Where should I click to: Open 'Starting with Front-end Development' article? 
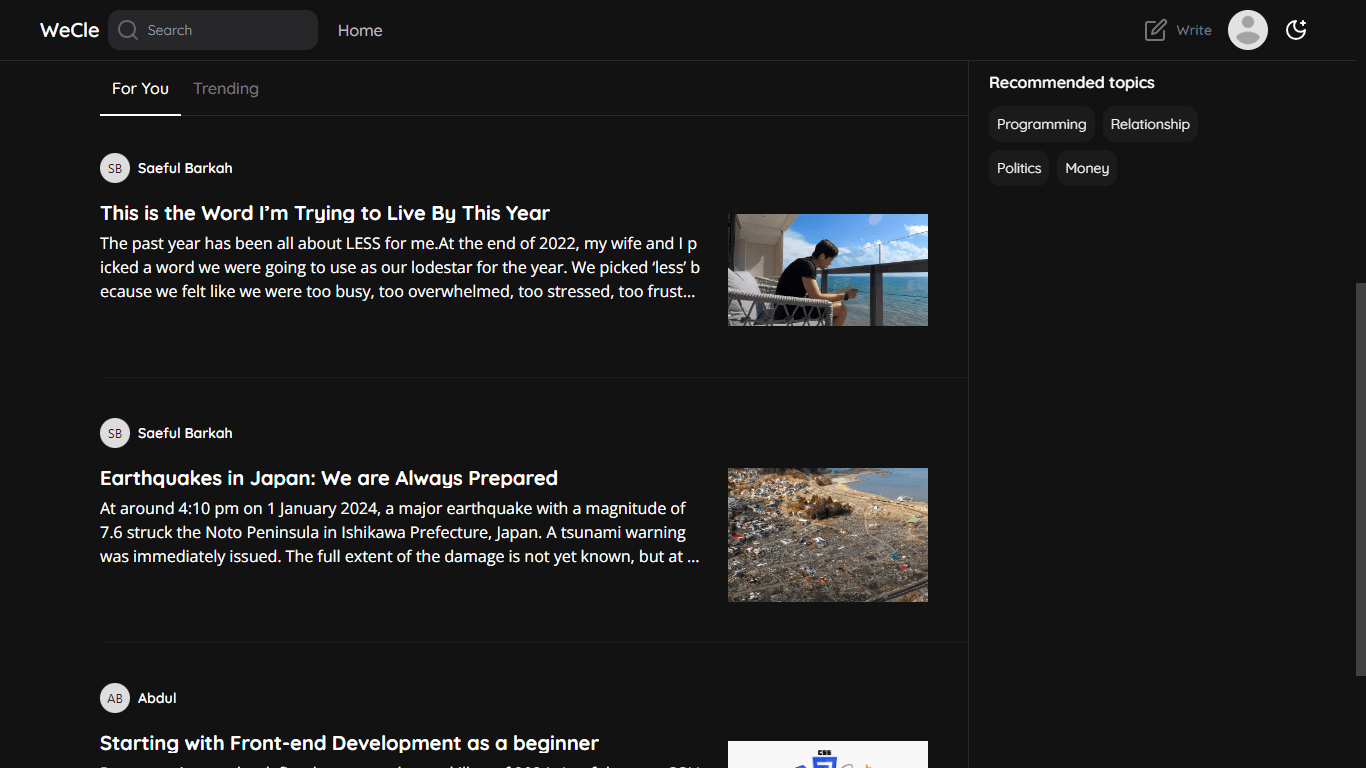[349, 743]
